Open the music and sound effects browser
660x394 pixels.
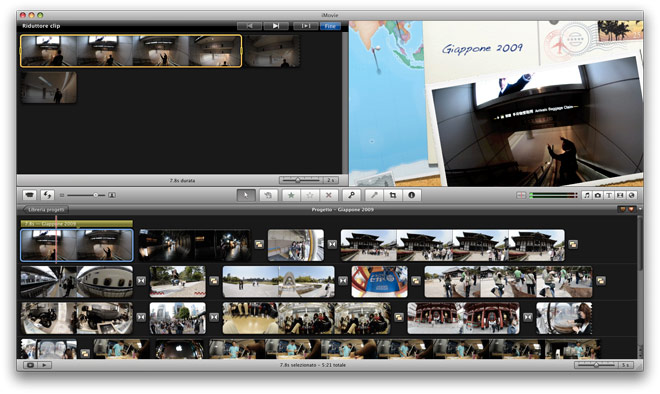pyautogui.click(x=587, y=195)
